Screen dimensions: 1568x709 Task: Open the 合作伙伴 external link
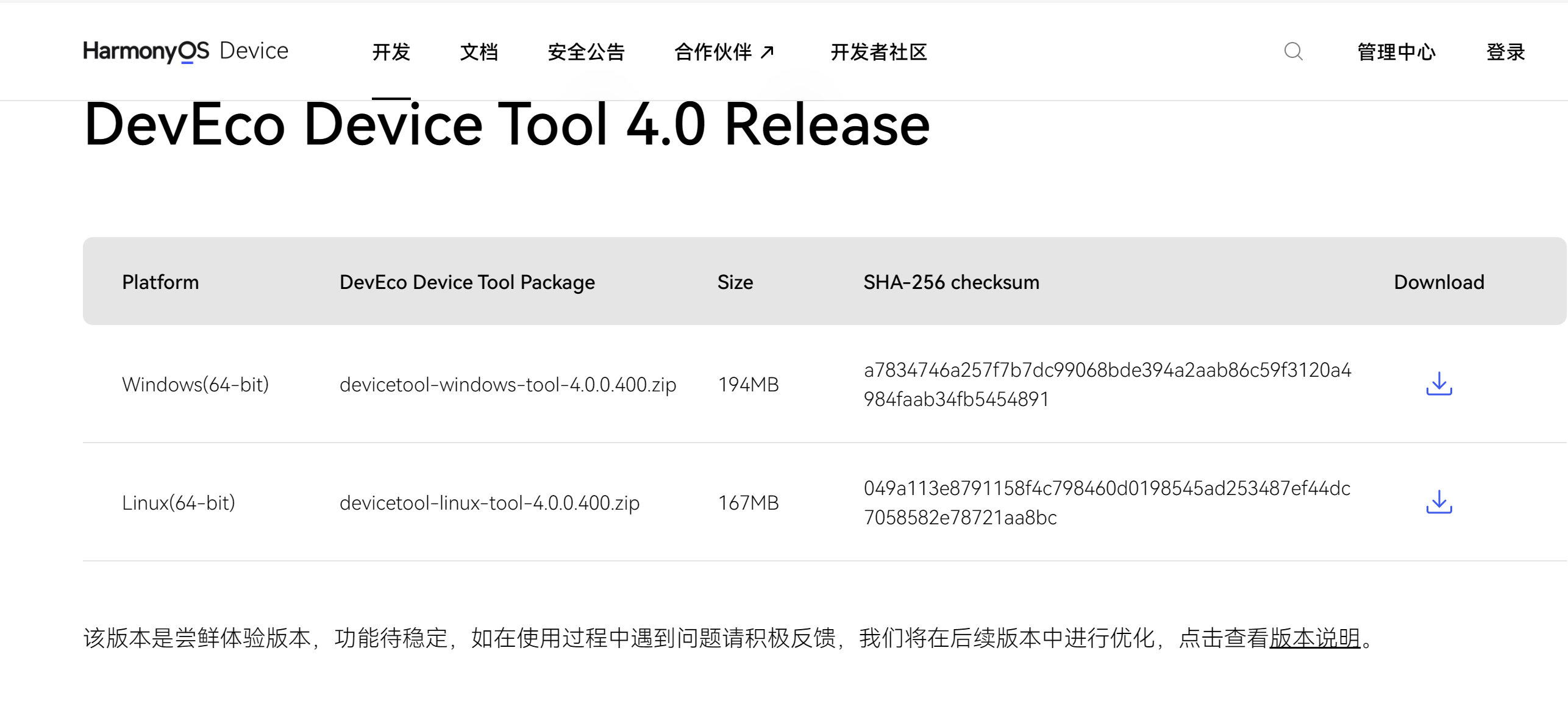coord(713,52)
